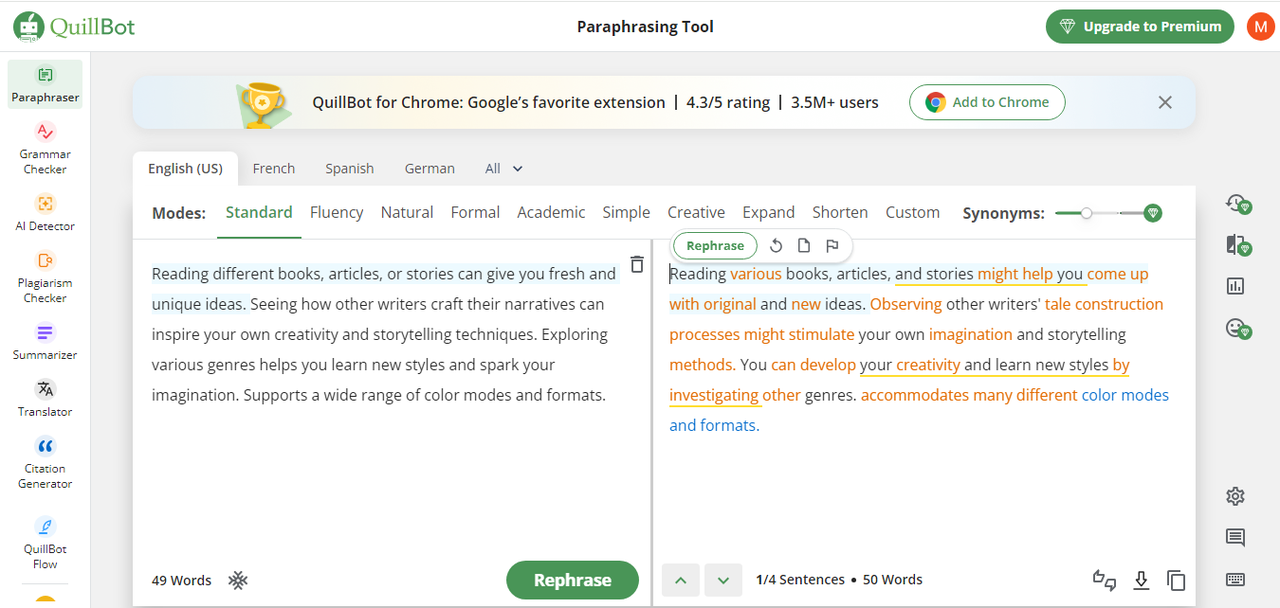1280x608 pixels.
Task: Dismiss the Chrome extension banner
Action: point(1165,102)
